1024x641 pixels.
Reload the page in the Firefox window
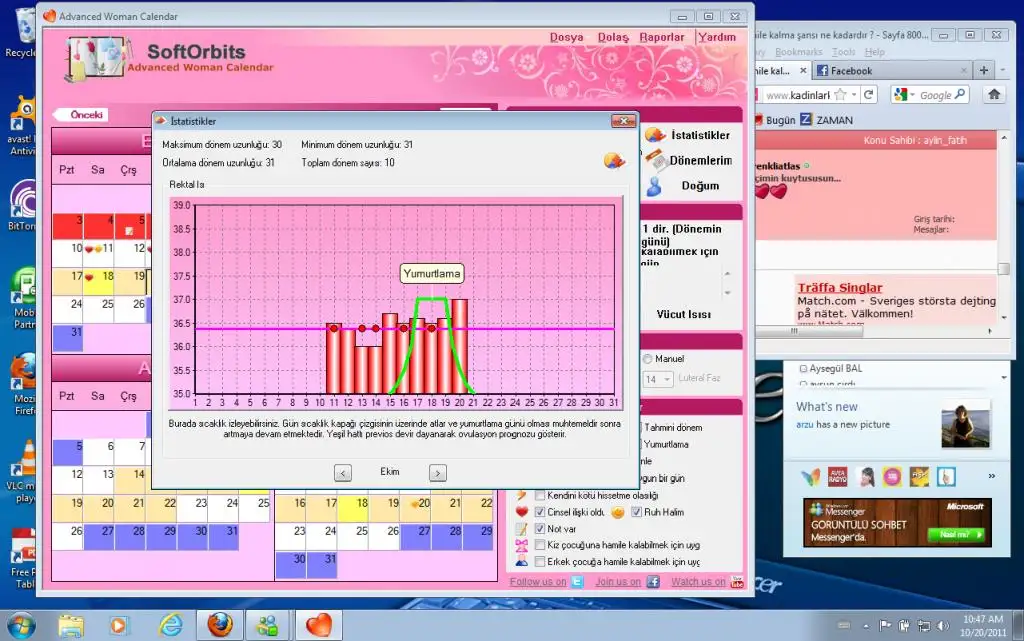[869, 95]
